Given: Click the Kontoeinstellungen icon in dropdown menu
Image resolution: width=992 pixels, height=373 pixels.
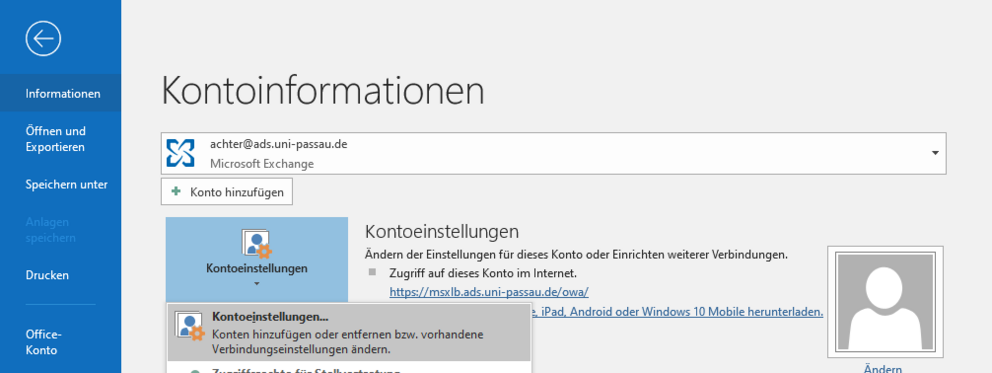Looking at the screenshot, I should tap(190, 326).
